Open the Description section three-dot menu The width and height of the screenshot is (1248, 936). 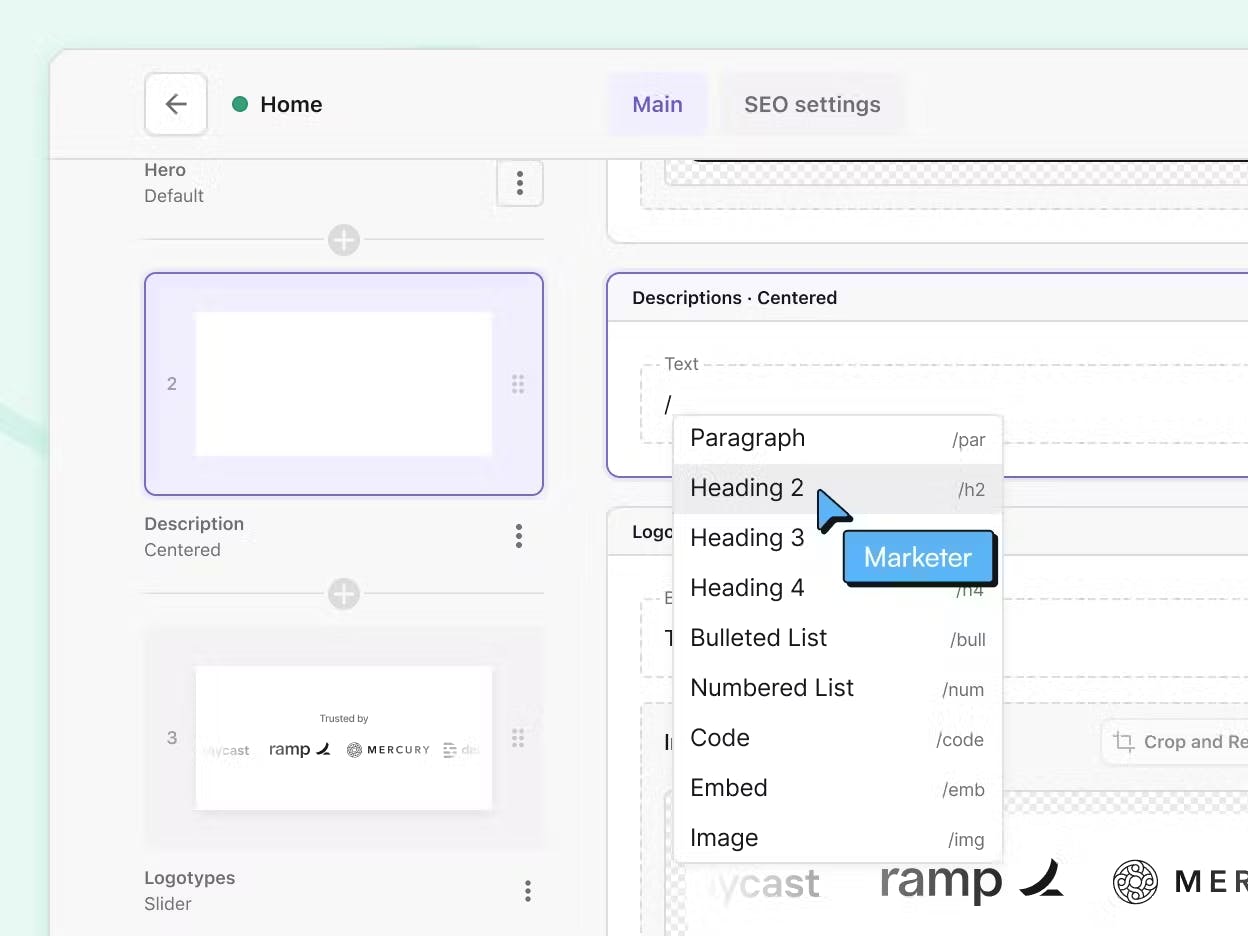point(518,537)
